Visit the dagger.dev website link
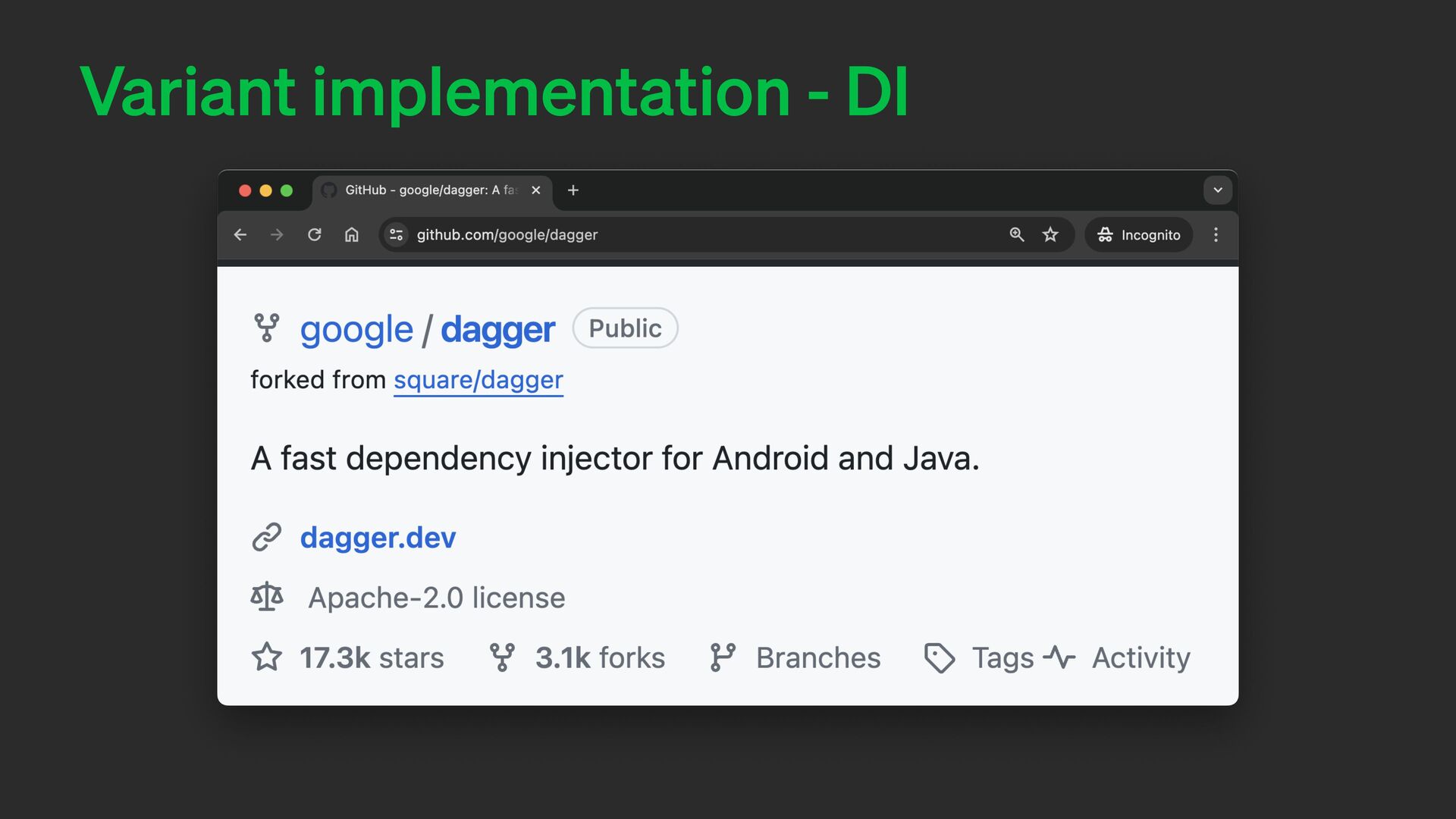The height and width of the screenshot is (819, 1456). pyautogui.click(x=378, y=538)
